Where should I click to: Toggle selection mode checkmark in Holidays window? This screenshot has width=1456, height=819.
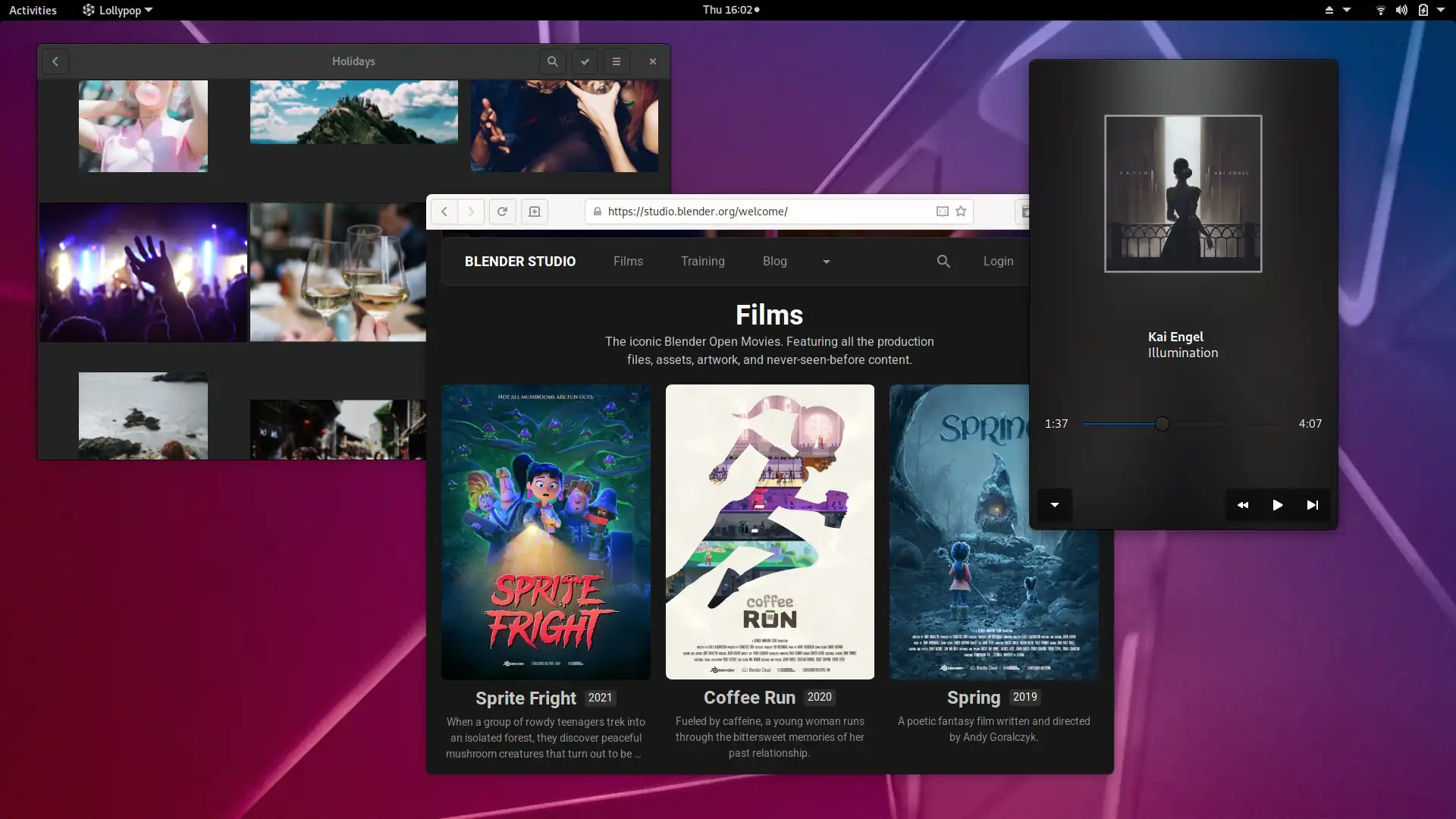point(585,61)
